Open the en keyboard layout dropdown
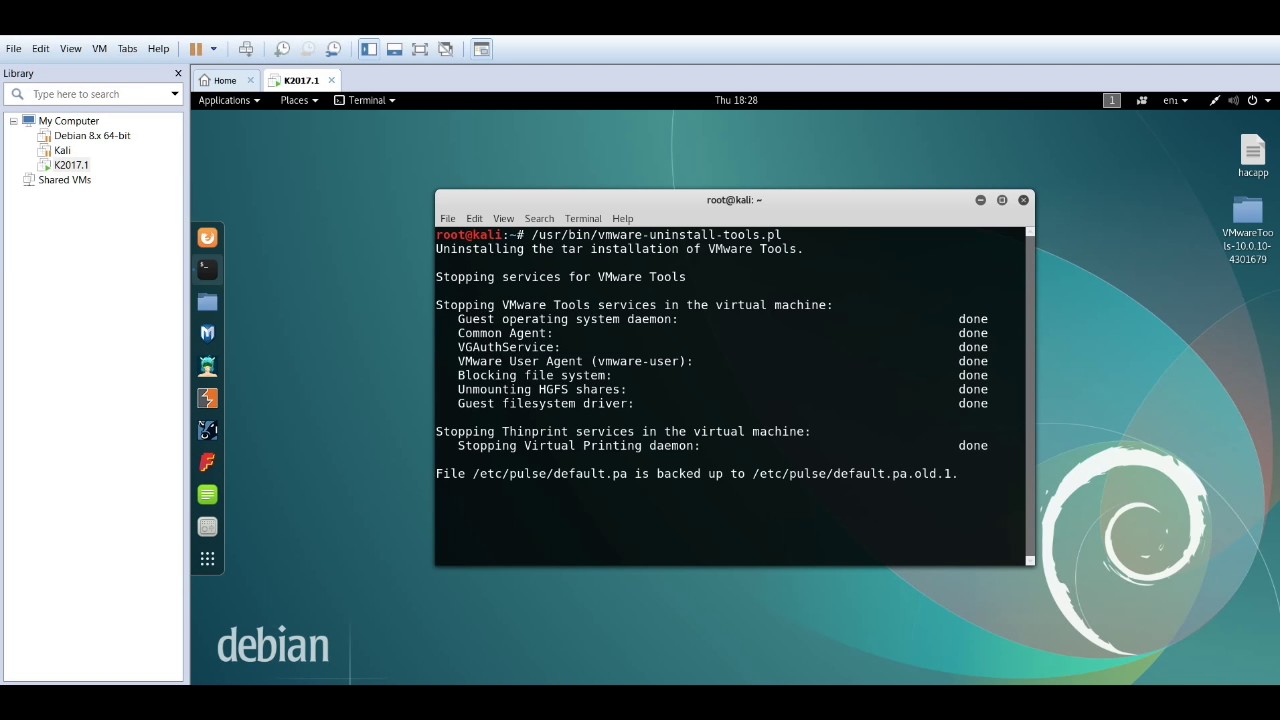The height and width of the screenshot is (720, 1280). (1175, 100)
